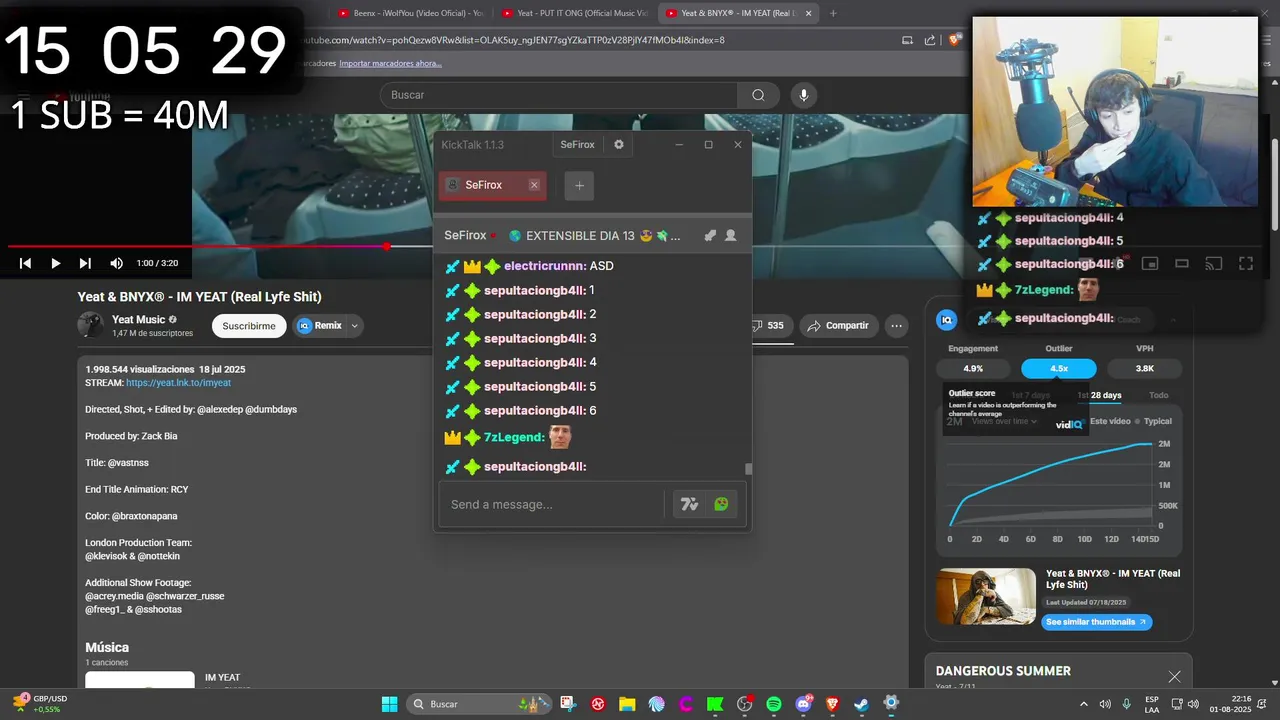Select the SeFirox chatroom tab
The width and height of the screenshot is (1280, 720).
(492, 185)
